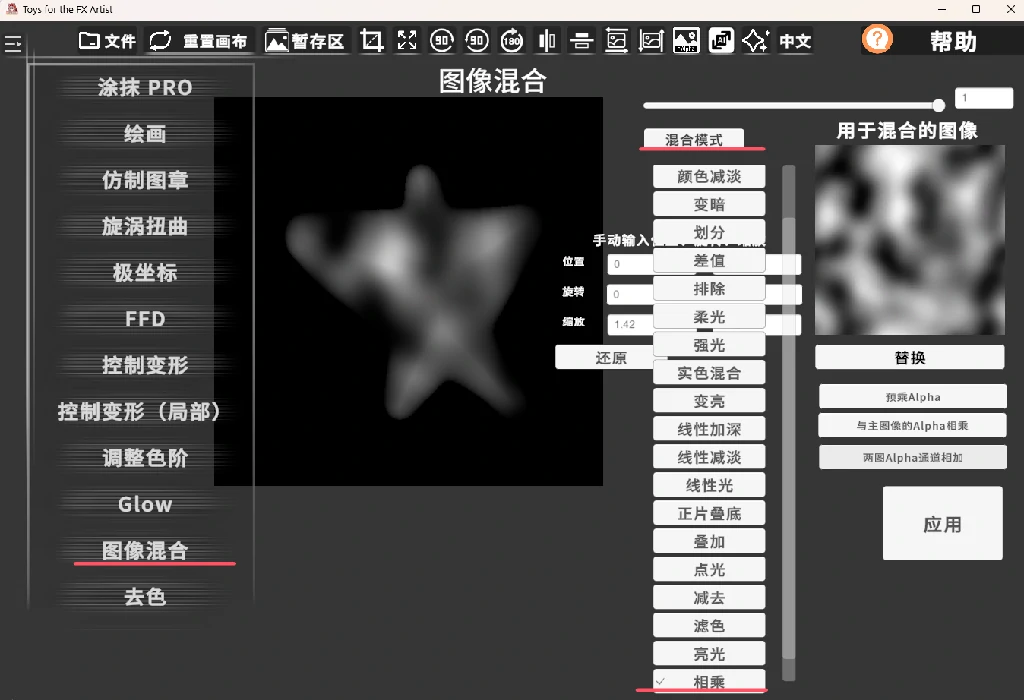Click the sparkle stars icon in toolbar
1024x700 pixels.
pyautogui.click(x=755, y=41)
